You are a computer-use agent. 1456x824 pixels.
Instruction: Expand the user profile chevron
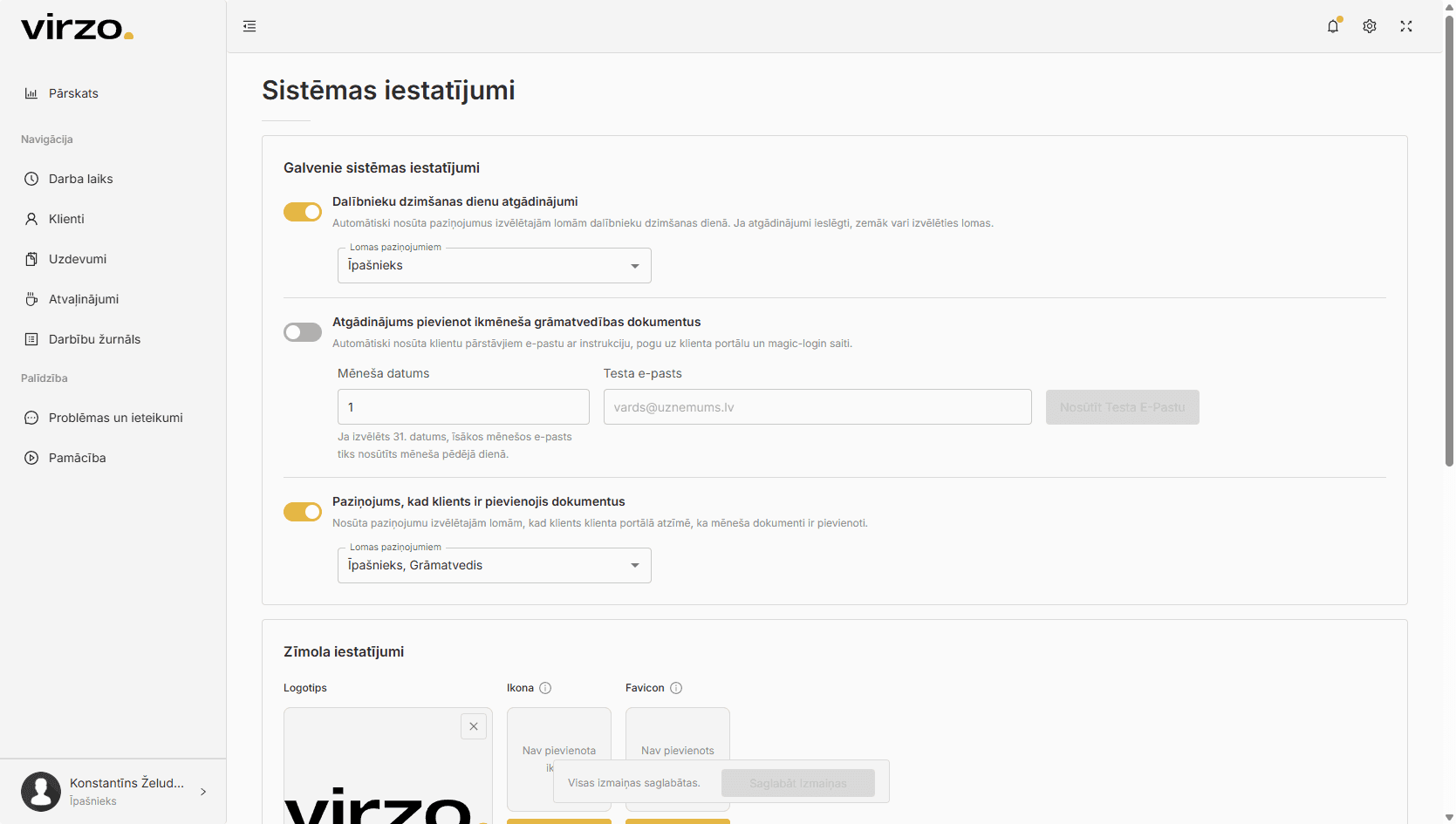[203, 792]
